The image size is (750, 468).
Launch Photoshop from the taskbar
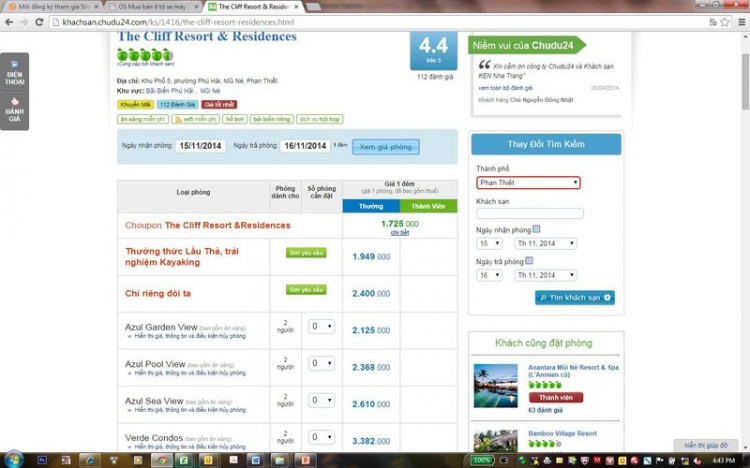pos(42,460)
